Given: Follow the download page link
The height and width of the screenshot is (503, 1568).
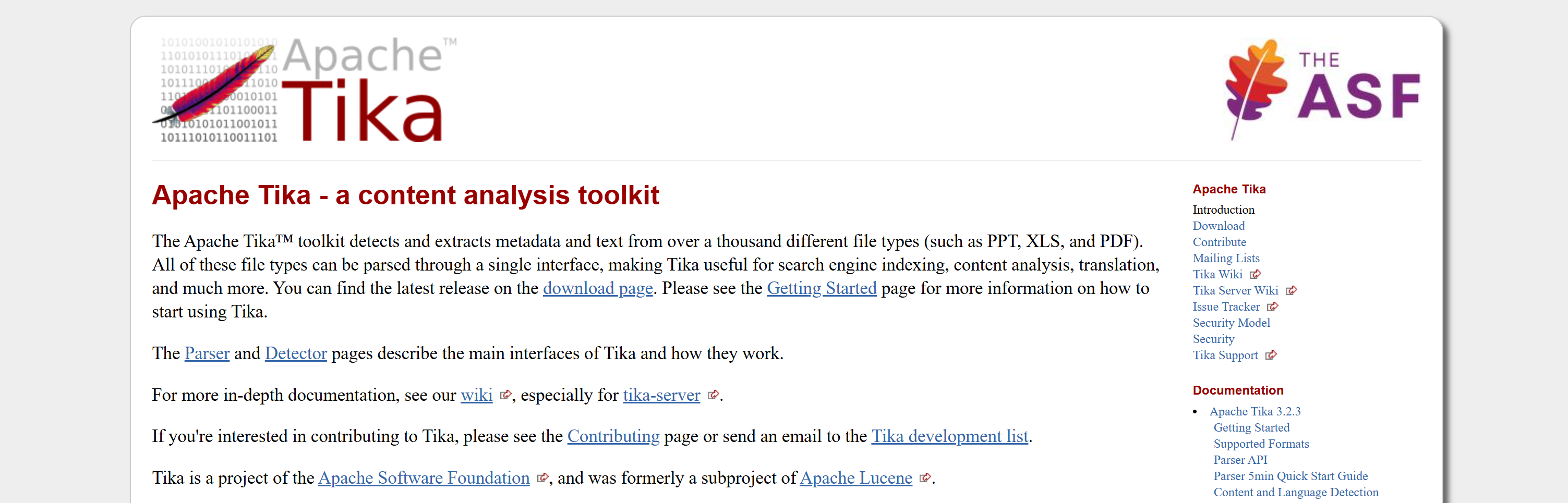Looking at the screenshot, I should point(597,288).
